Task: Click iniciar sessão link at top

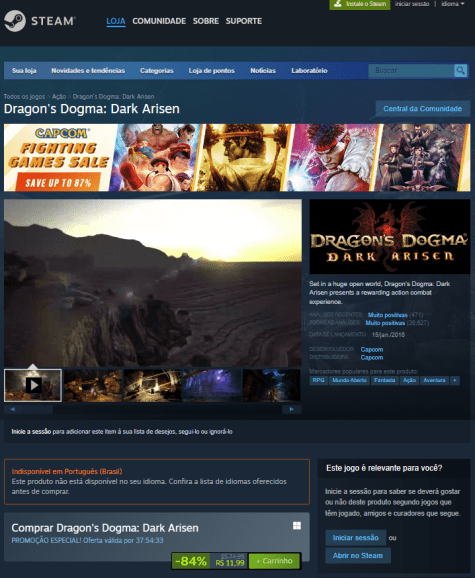Action: pyautogui.click(x=412, y=4)
